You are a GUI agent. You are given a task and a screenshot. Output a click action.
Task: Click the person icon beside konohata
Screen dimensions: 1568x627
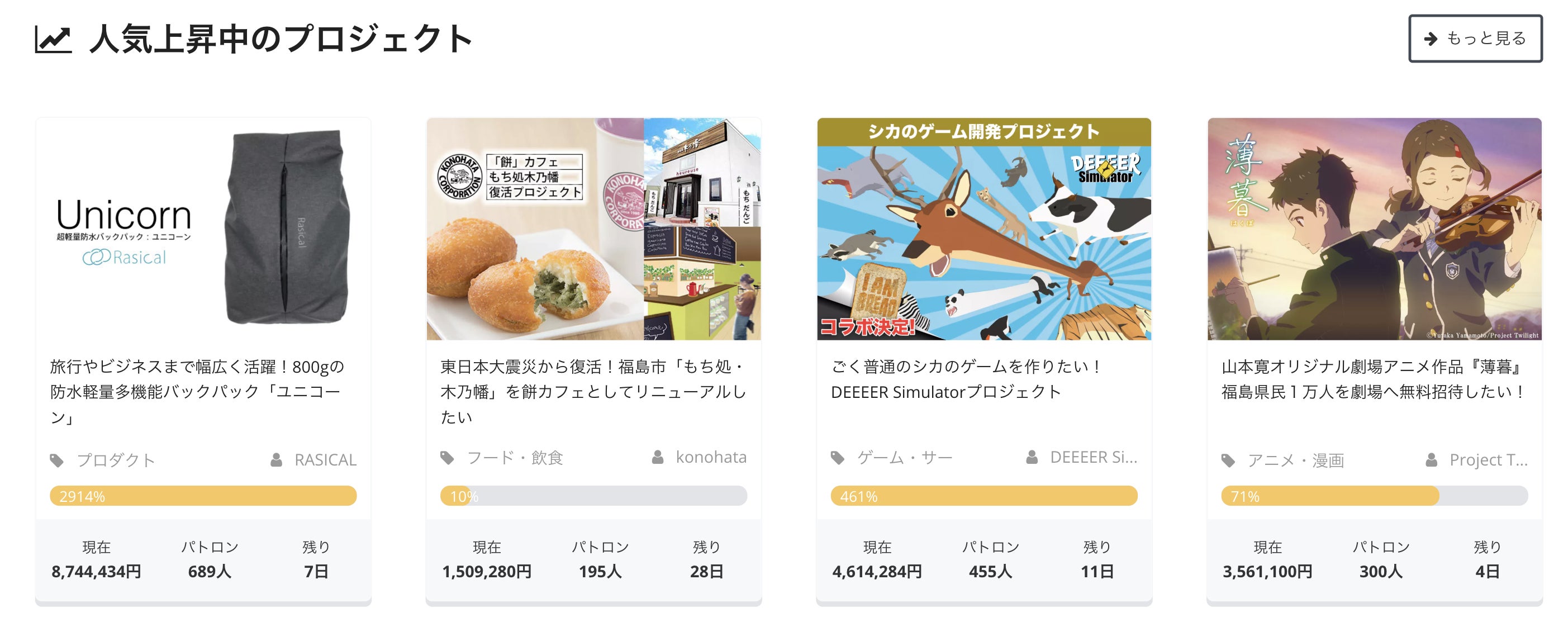657,457
